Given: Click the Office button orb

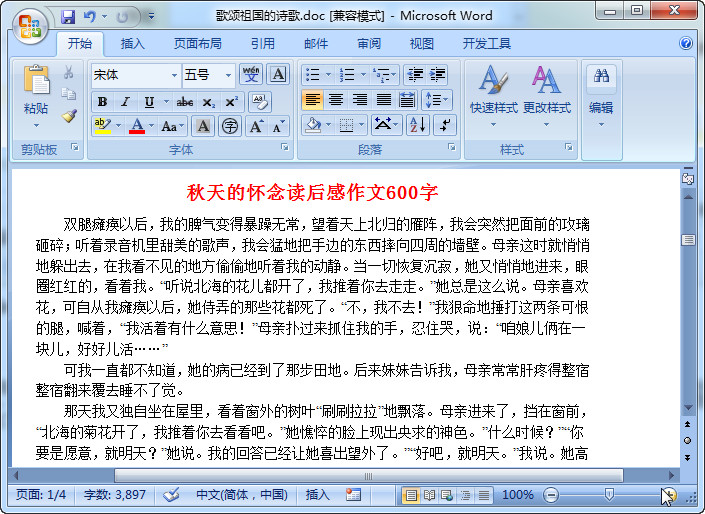Looking at the screenshot, I should [30, 26].
